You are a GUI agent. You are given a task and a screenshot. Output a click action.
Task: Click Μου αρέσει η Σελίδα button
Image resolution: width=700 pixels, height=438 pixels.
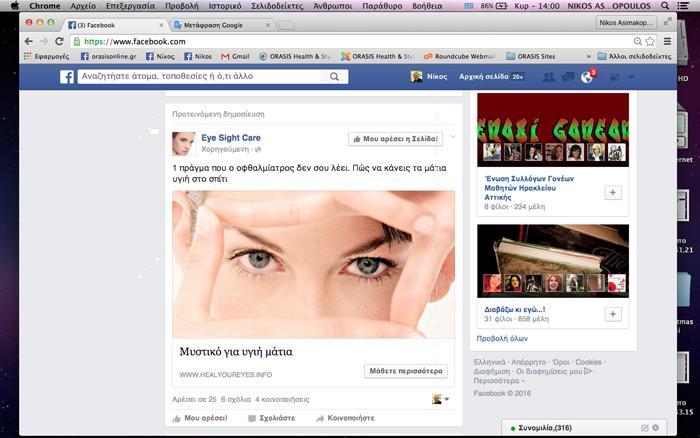pyautogui.click(x=396, y=139)
